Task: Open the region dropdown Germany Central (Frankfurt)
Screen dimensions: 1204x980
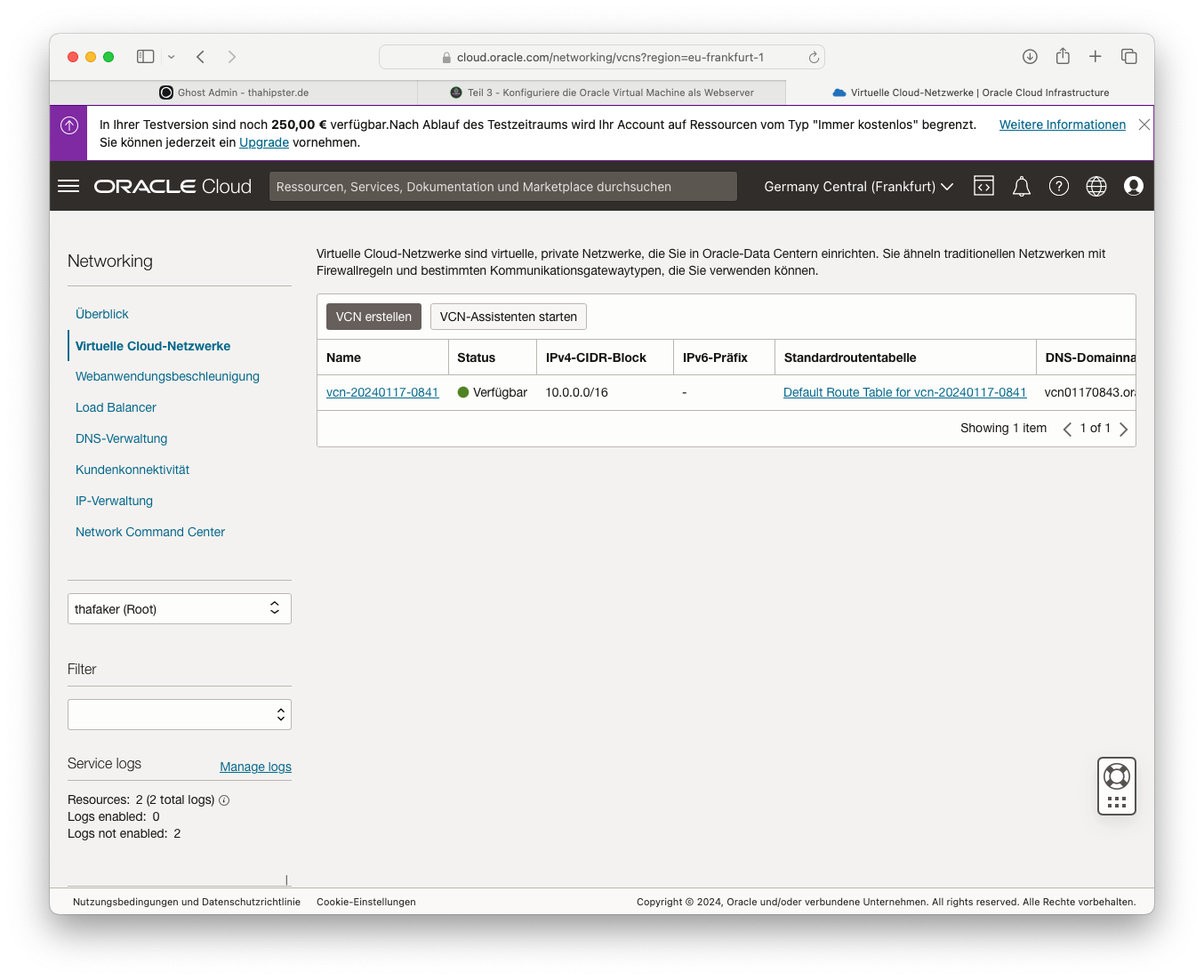Action: (856, 186)
